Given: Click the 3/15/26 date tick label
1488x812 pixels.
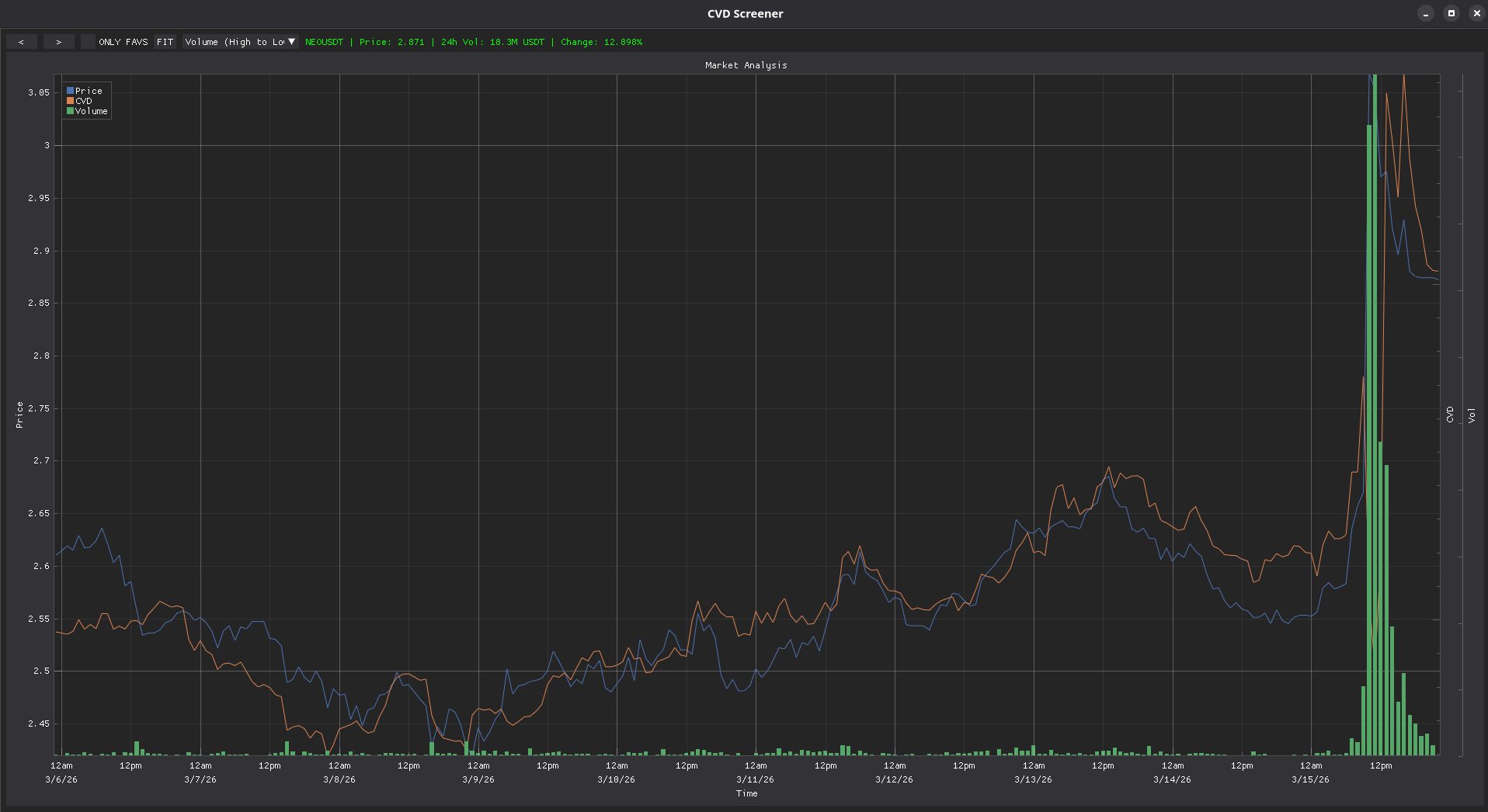Looking at the screenshot, I should coord(1310,779).
